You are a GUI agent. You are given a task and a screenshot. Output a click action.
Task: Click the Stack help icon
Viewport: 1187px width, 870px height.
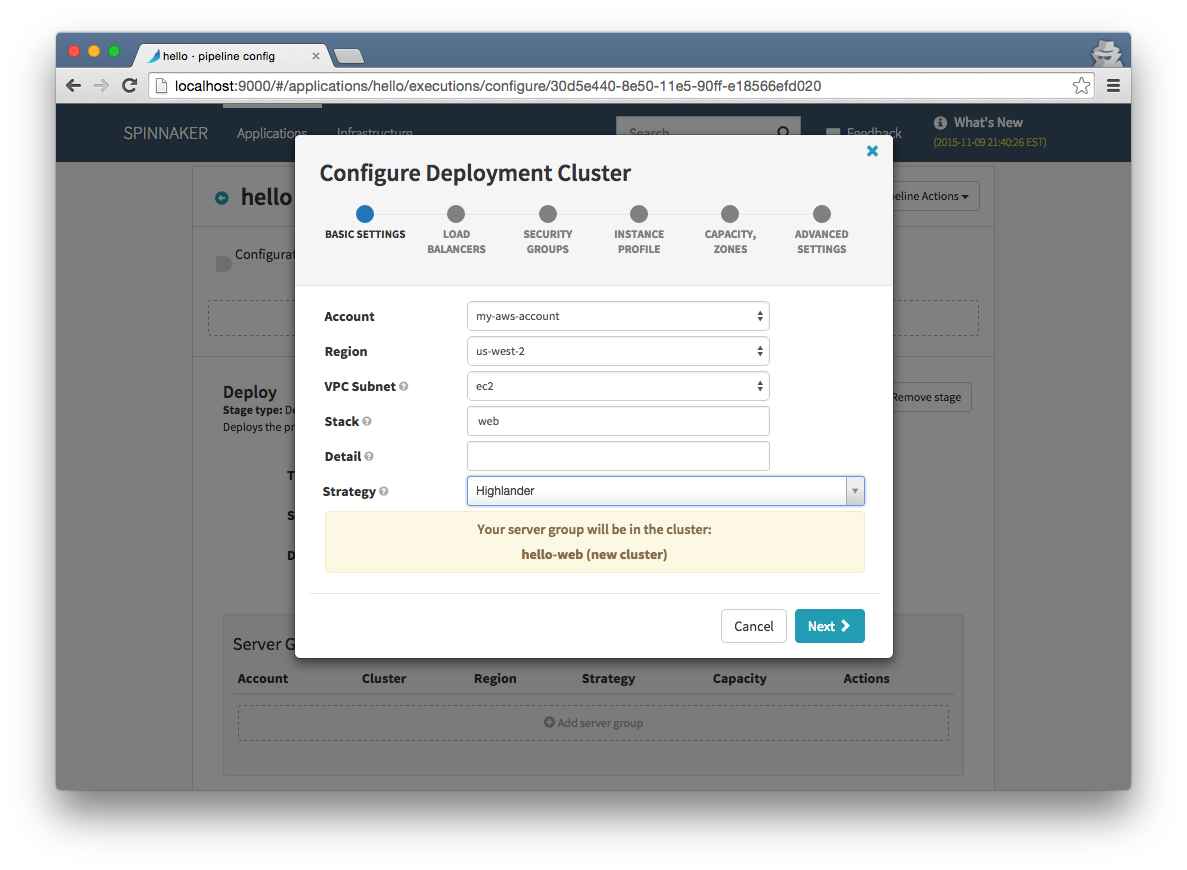(366, 421)
